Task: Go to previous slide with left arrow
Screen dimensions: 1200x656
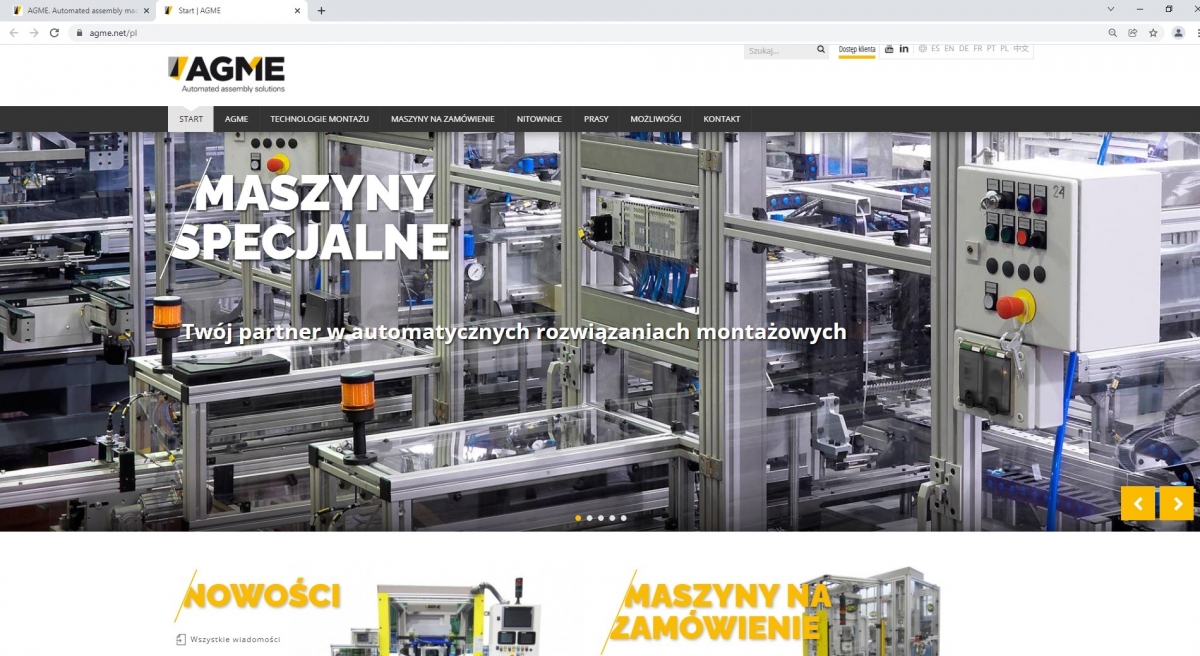Action: click(x=1138, y=503)
